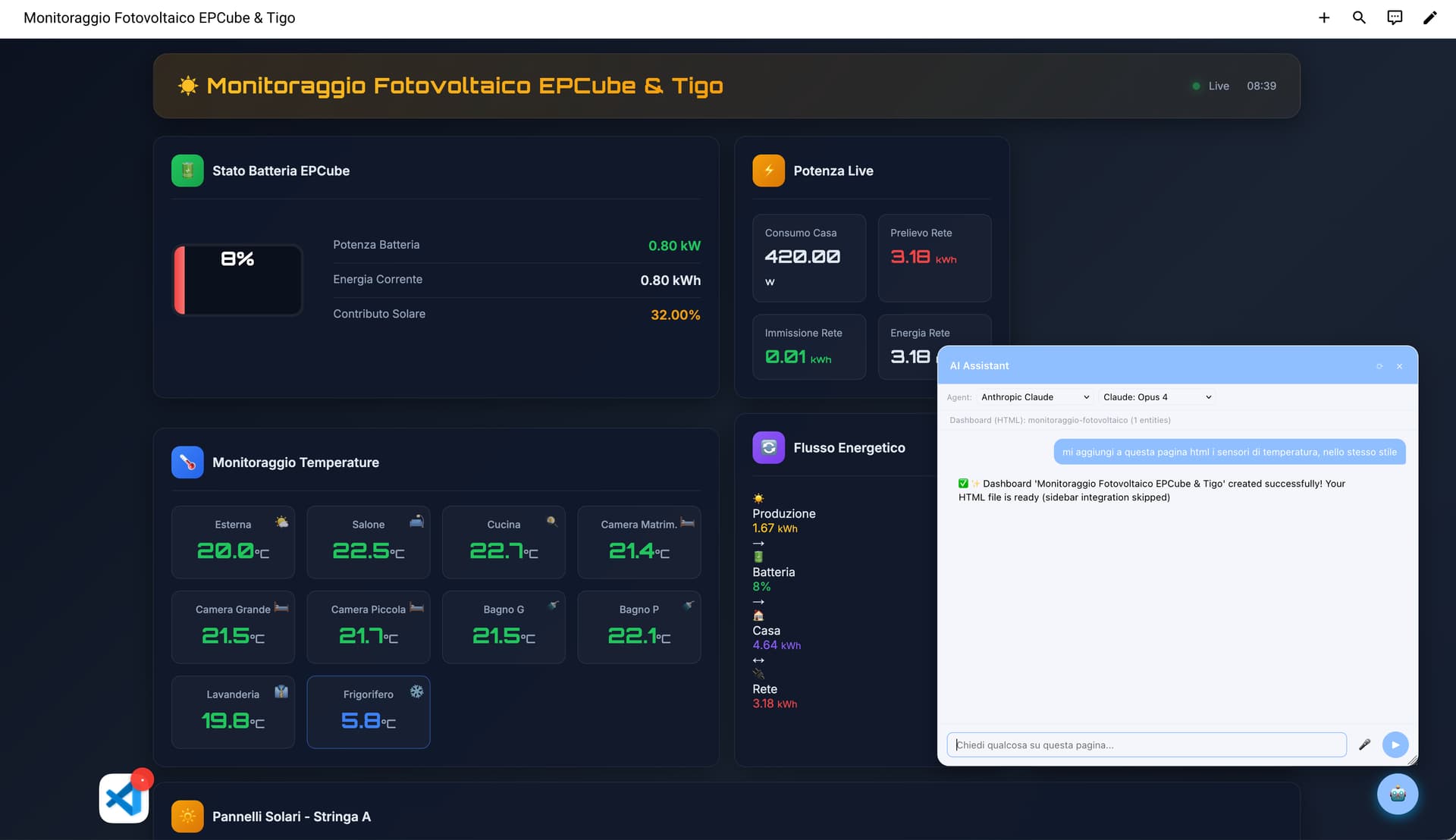The image size is (1456, 840).
Task: Open search with the magnifier icon
Action: pyautogui.click(x=1359, y=17)
